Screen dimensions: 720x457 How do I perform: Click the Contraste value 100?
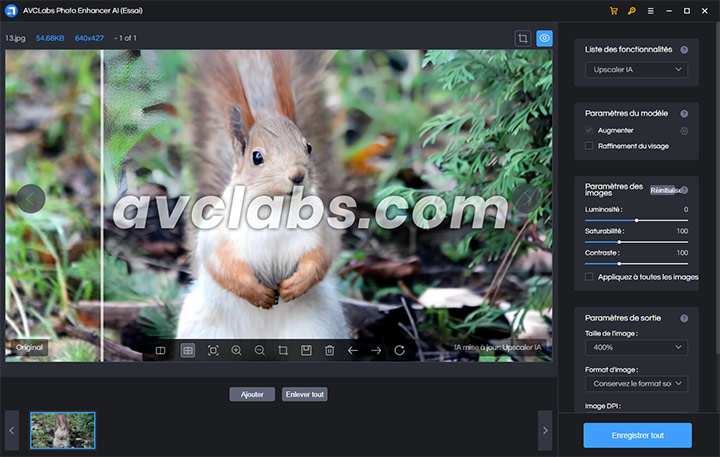[682, 253]
